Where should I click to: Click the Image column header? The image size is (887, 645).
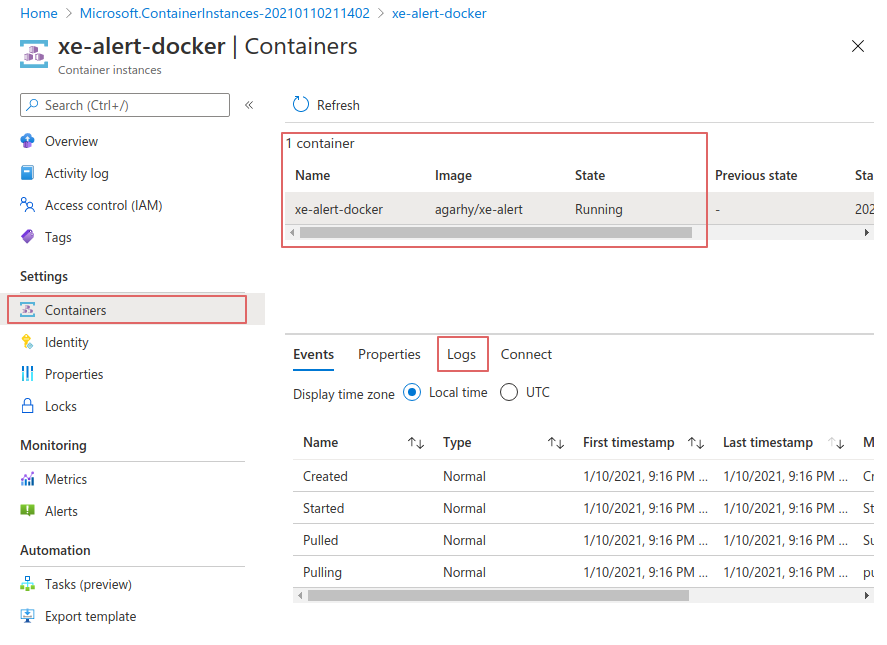(x=453, y=175)
